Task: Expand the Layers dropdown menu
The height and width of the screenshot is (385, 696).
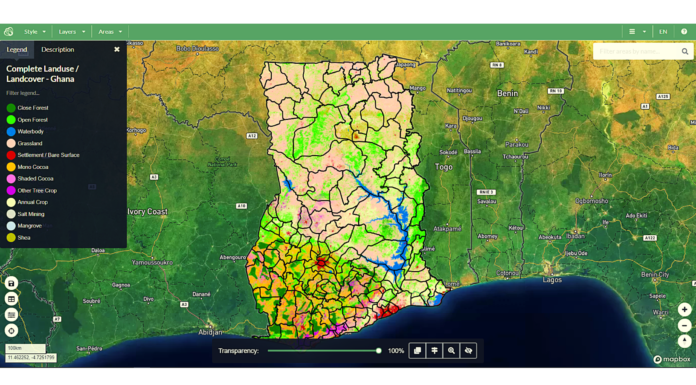Action: 71,32
